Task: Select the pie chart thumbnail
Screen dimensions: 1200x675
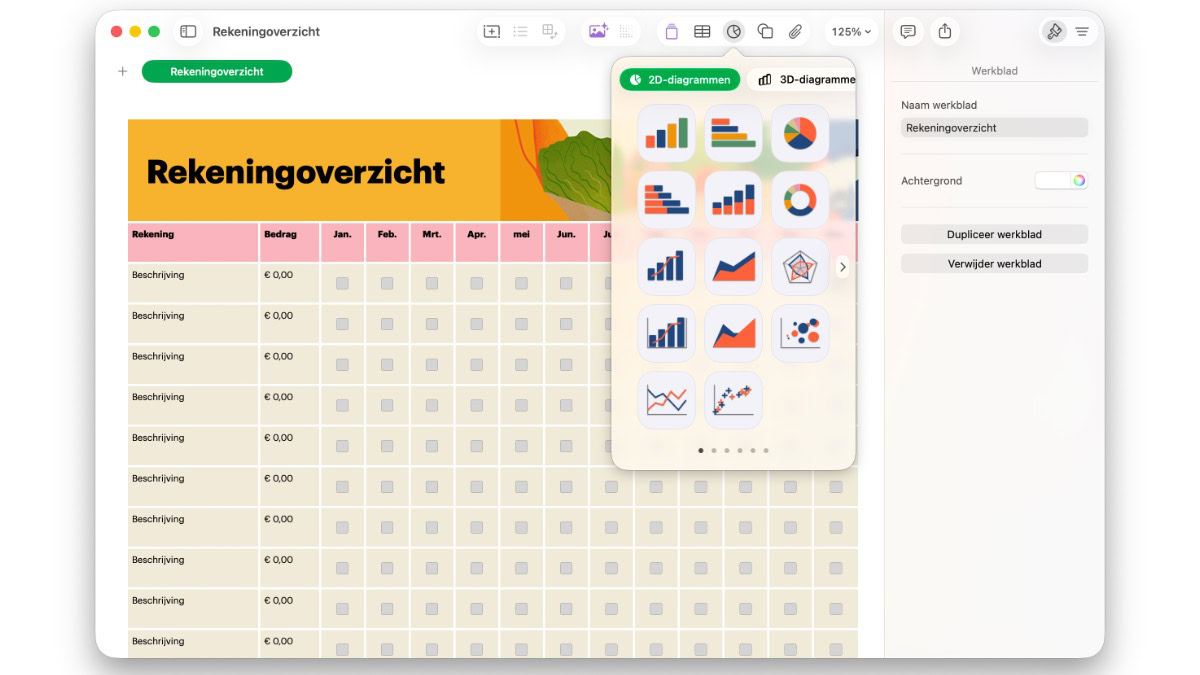Action: (799, 133)
